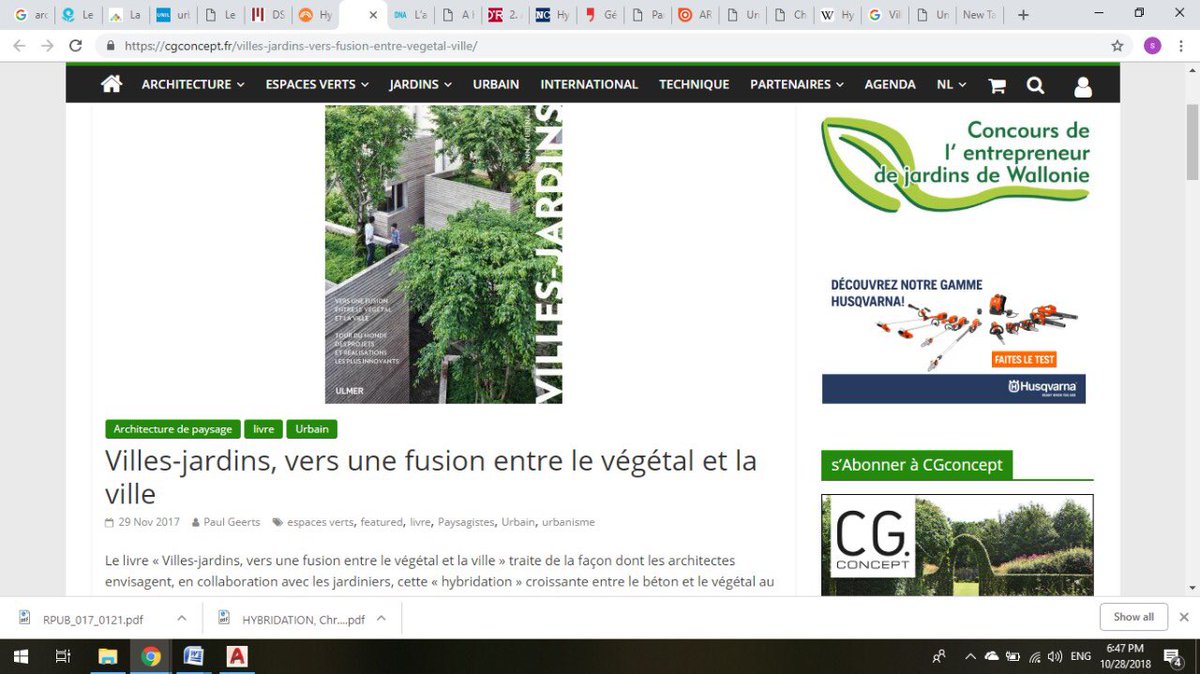Open the 'featured' tag link
Viewport: 1200px width, 674px height.
point(381,522)
